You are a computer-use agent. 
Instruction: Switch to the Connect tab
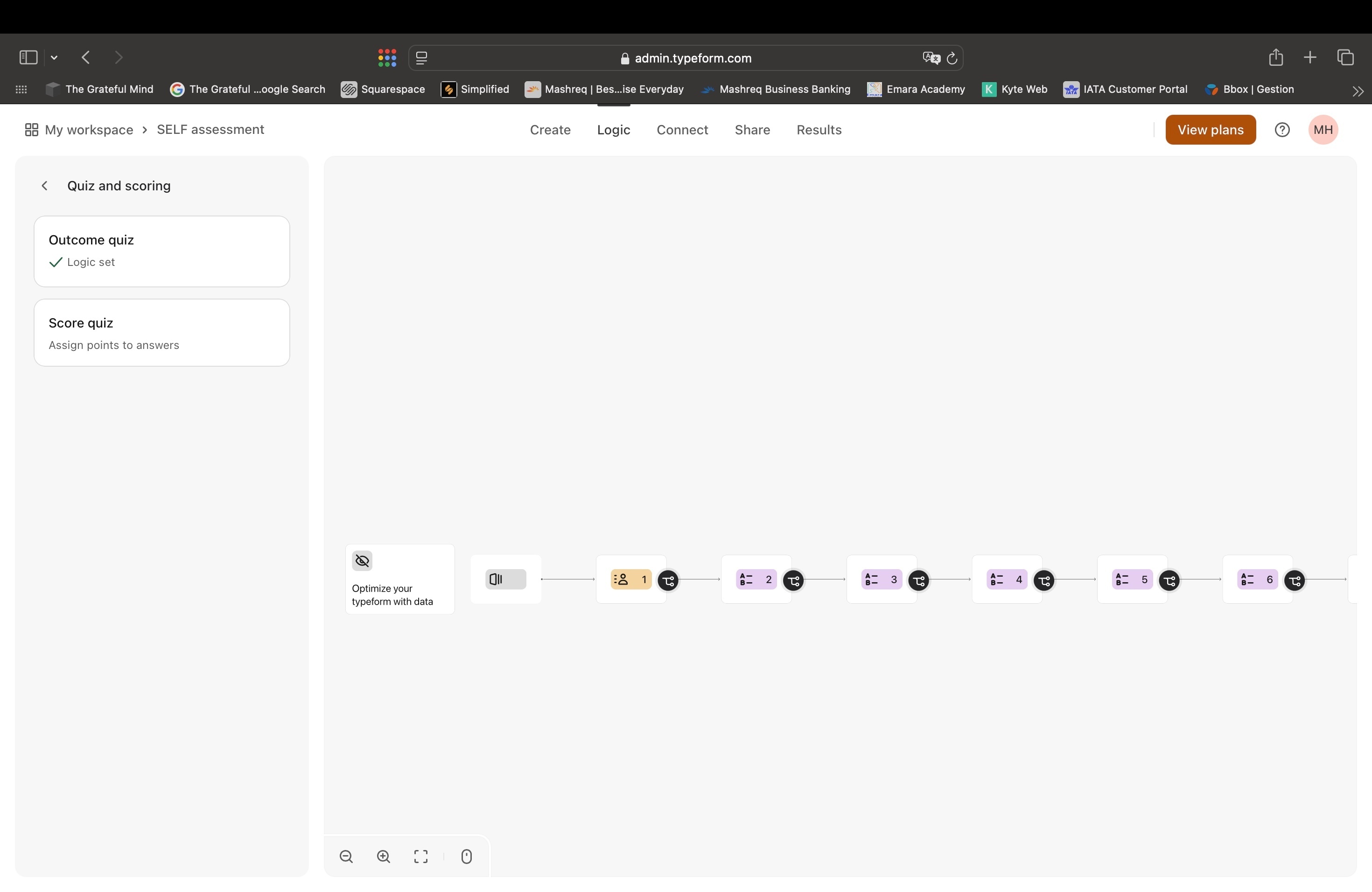[x=682, y=130]
